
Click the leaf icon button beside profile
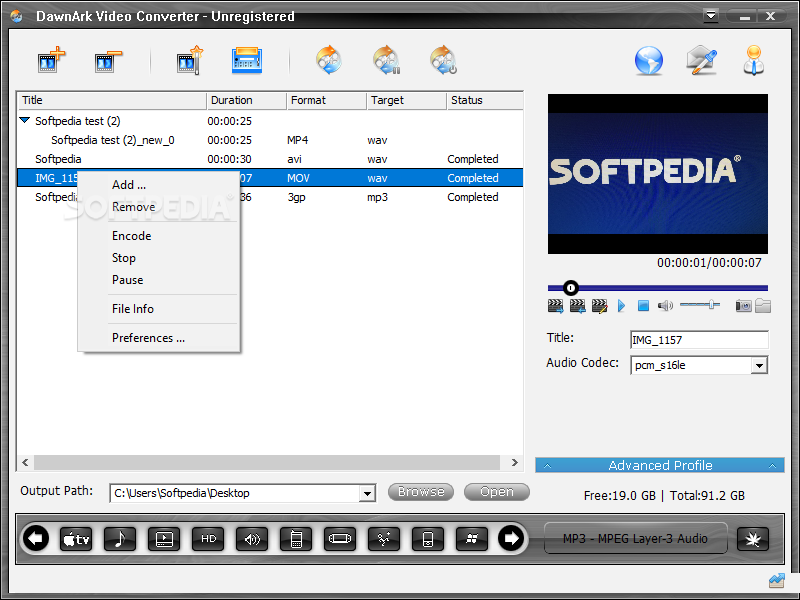pyautogui.click(x=753, y=539)
